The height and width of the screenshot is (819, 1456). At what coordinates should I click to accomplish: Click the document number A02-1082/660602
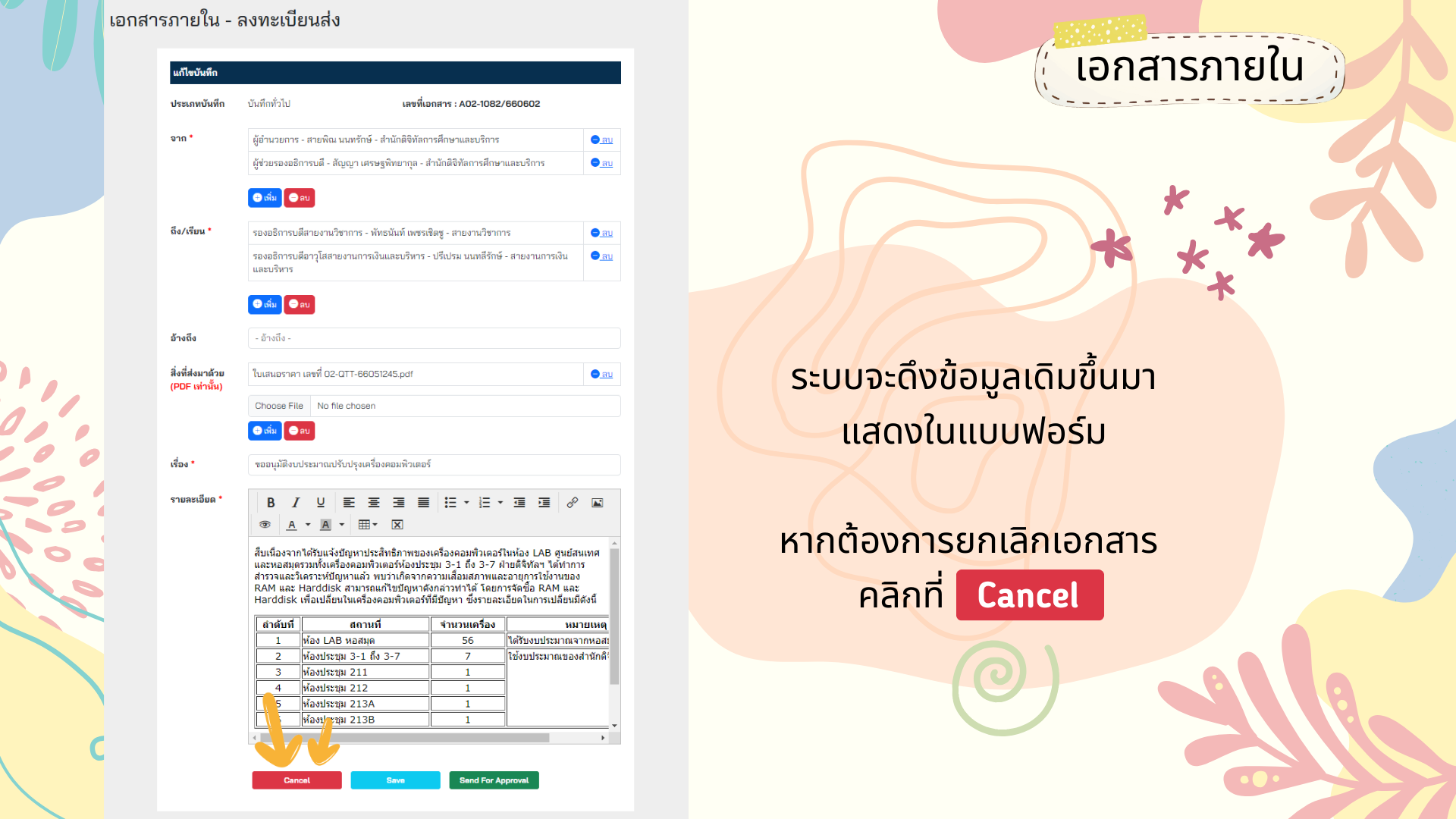point(499,104)
